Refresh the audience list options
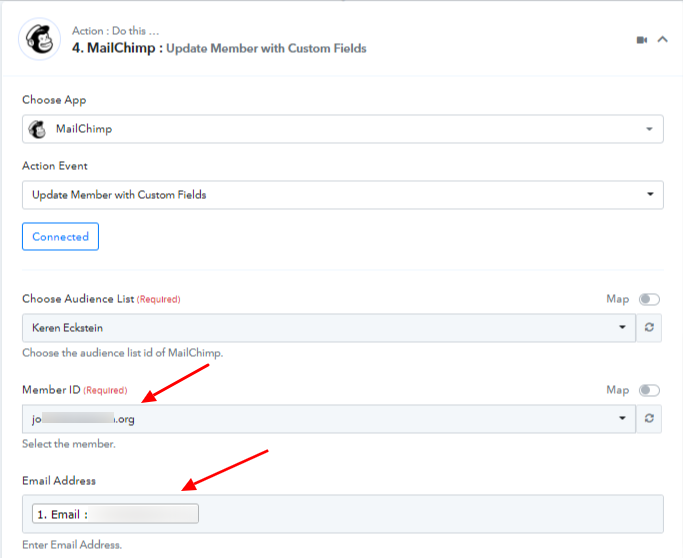The image size is (683, 558). [x=649, y=328]
